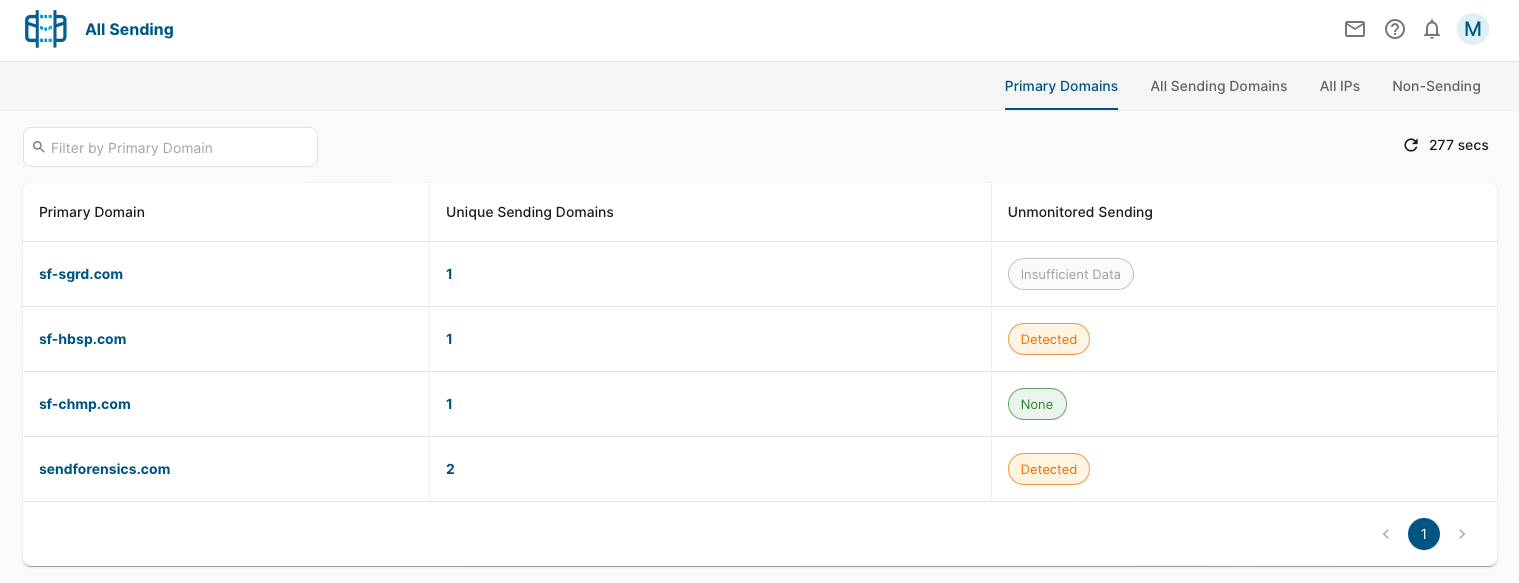The width and height of the screenshot is (1519, 583).
Task: Open the mail envelope icon
Action: (1355, 29)
